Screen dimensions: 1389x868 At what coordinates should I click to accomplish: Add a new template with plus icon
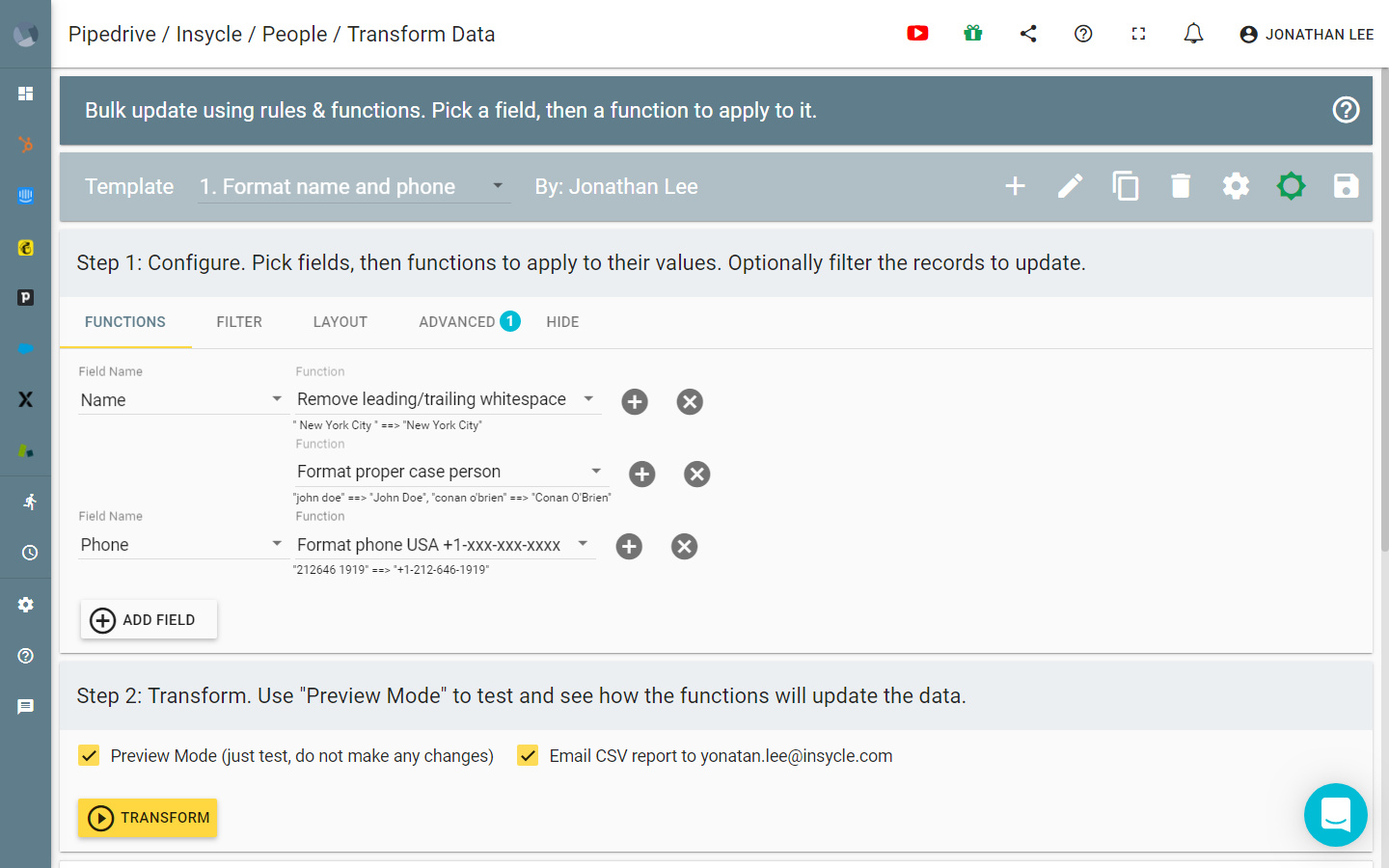pyautogui.click(x=1015, y=186)
